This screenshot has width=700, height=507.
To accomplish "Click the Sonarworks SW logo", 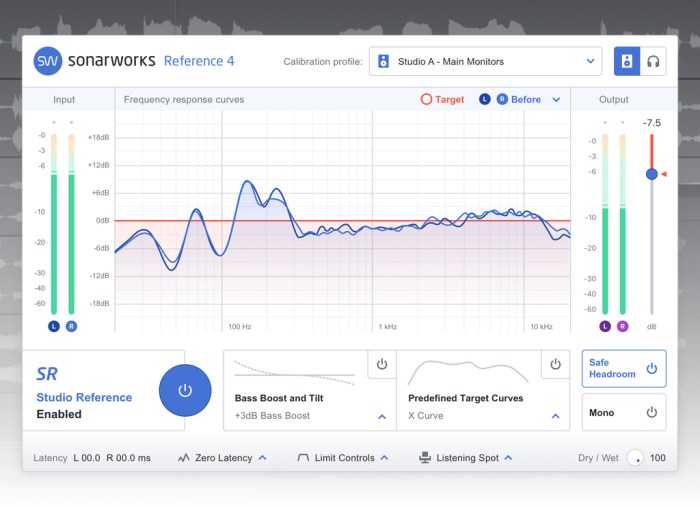I will (48, 61).
